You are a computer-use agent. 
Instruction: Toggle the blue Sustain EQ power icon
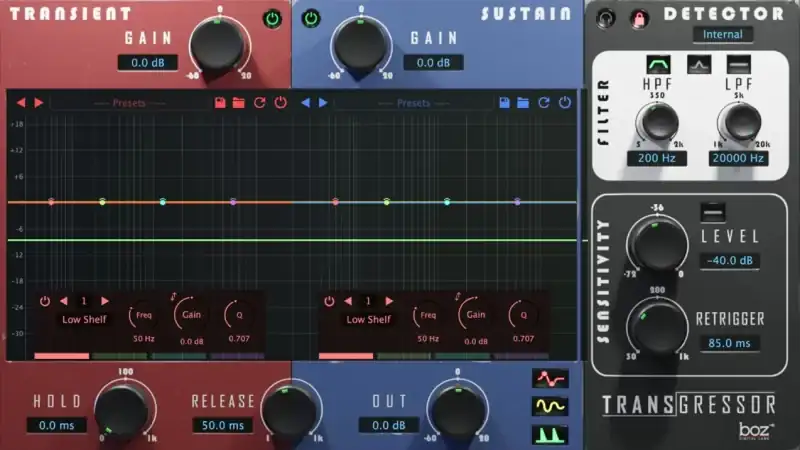[565, 103]
